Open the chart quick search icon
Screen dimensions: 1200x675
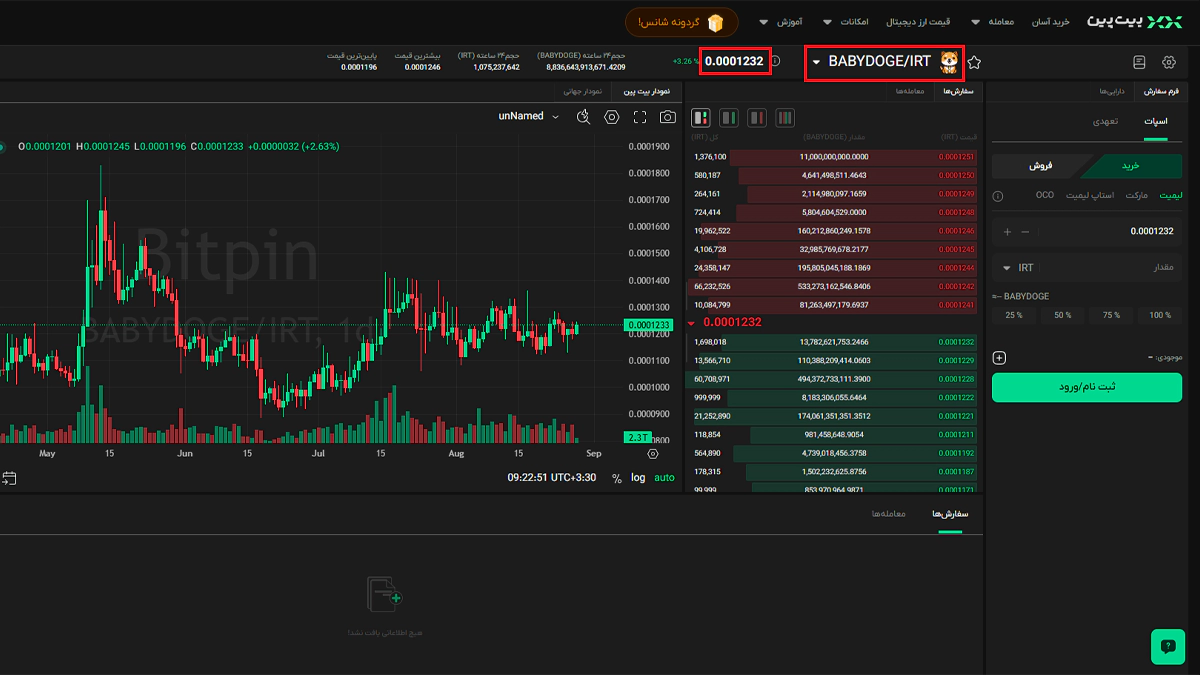pos(584,117)
